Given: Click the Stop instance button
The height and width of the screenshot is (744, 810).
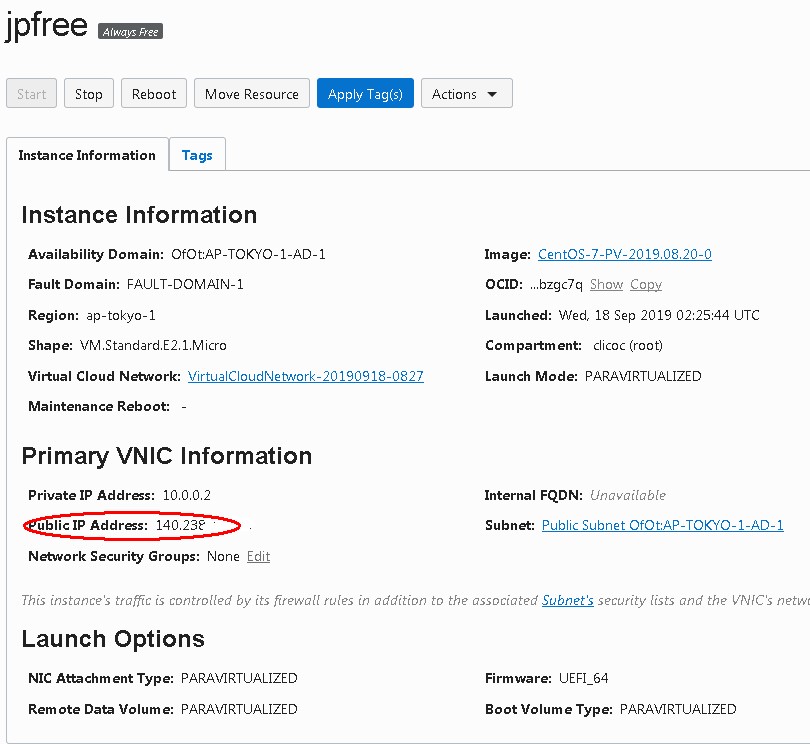Looking at the screenshot, I should pyautogui.click(x=88, y=94).
